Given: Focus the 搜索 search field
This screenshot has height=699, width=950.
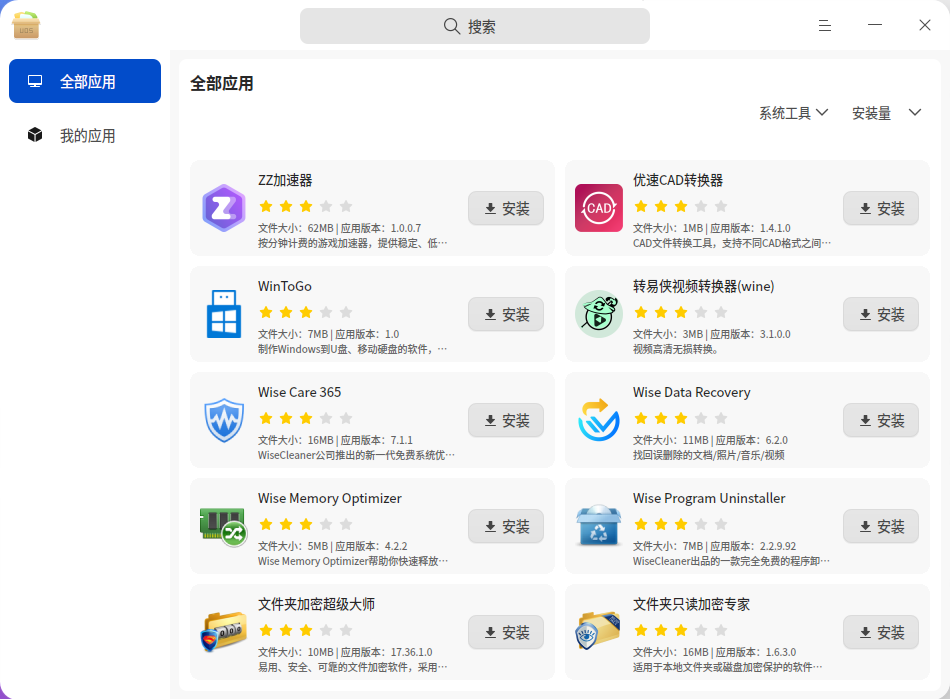Looking at the screenshot, I should (475, 26).
